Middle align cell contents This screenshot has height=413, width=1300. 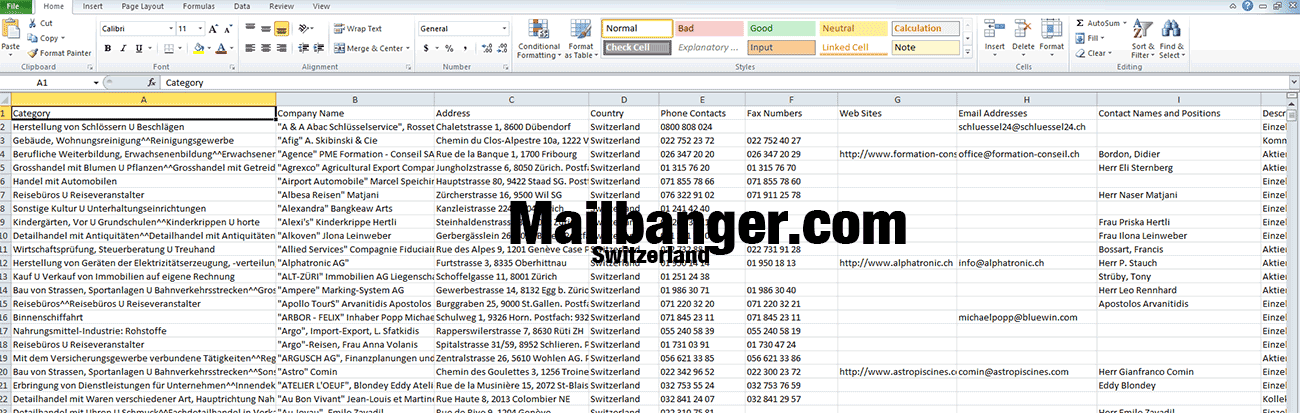(x=266, y=29)
